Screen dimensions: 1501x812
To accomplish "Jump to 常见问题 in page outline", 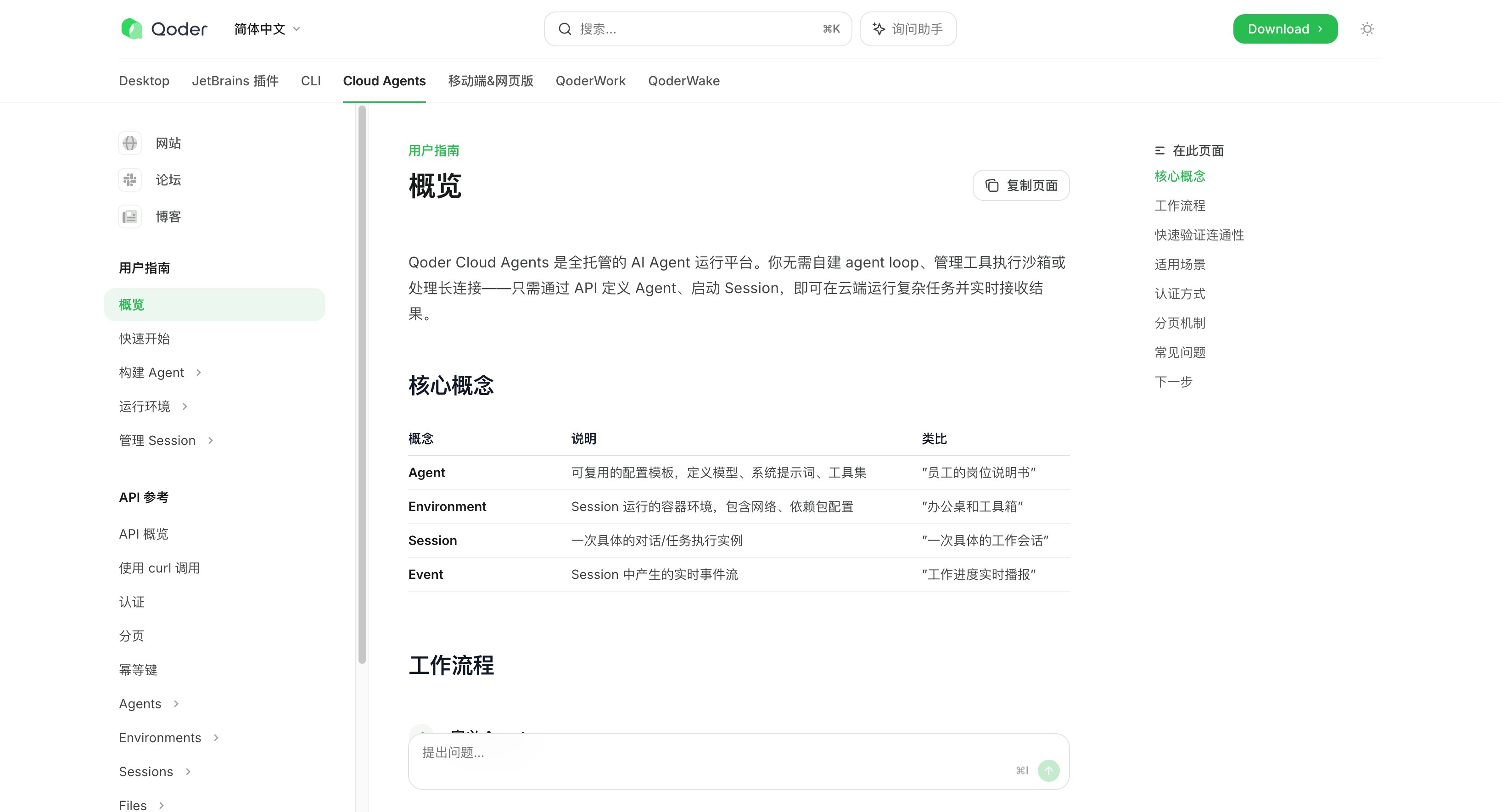I will click(1180, 352).
